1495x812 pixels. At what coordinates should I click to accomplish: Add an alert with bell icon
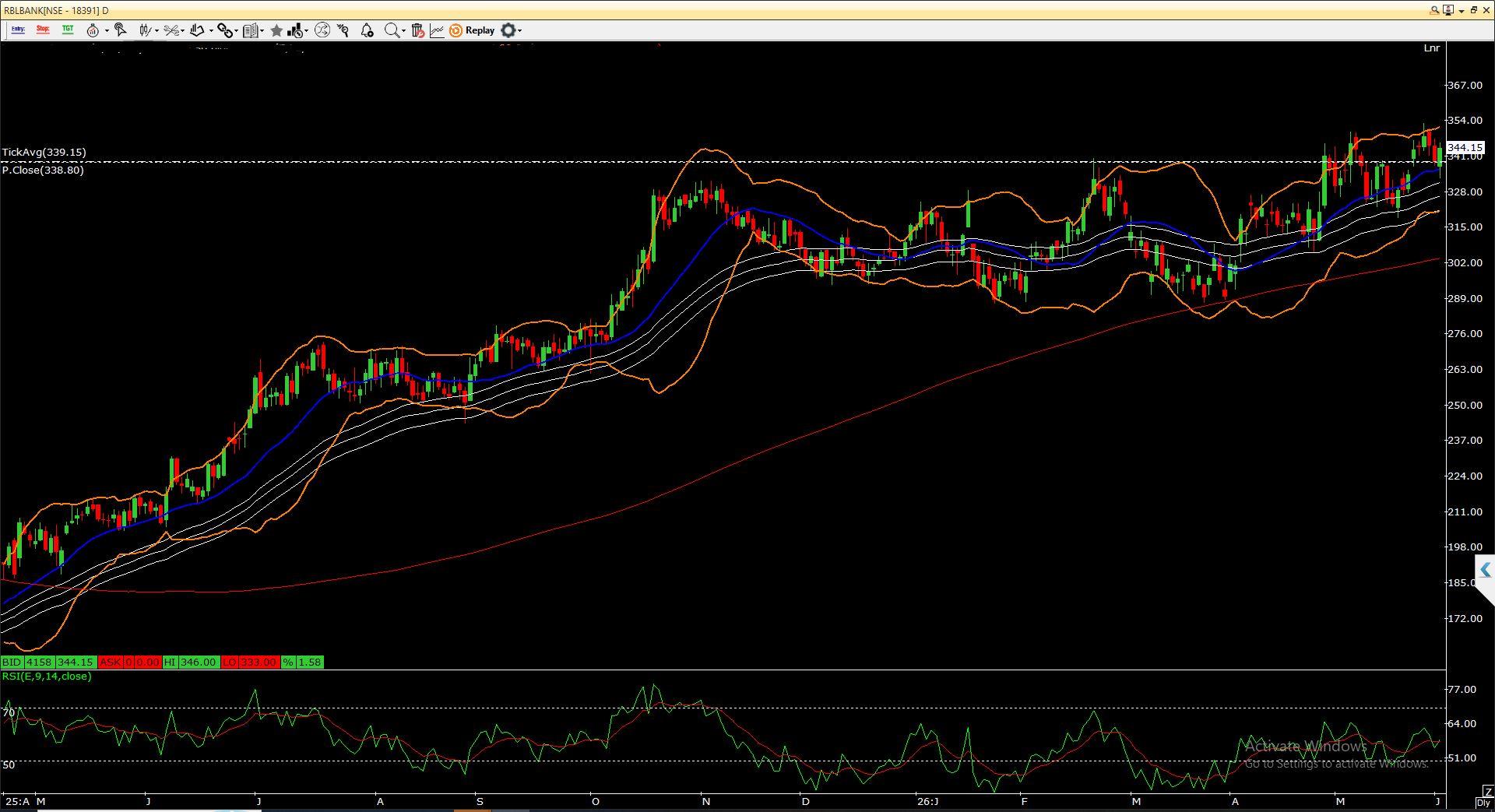pyautogui.click(x=367, y=30)
